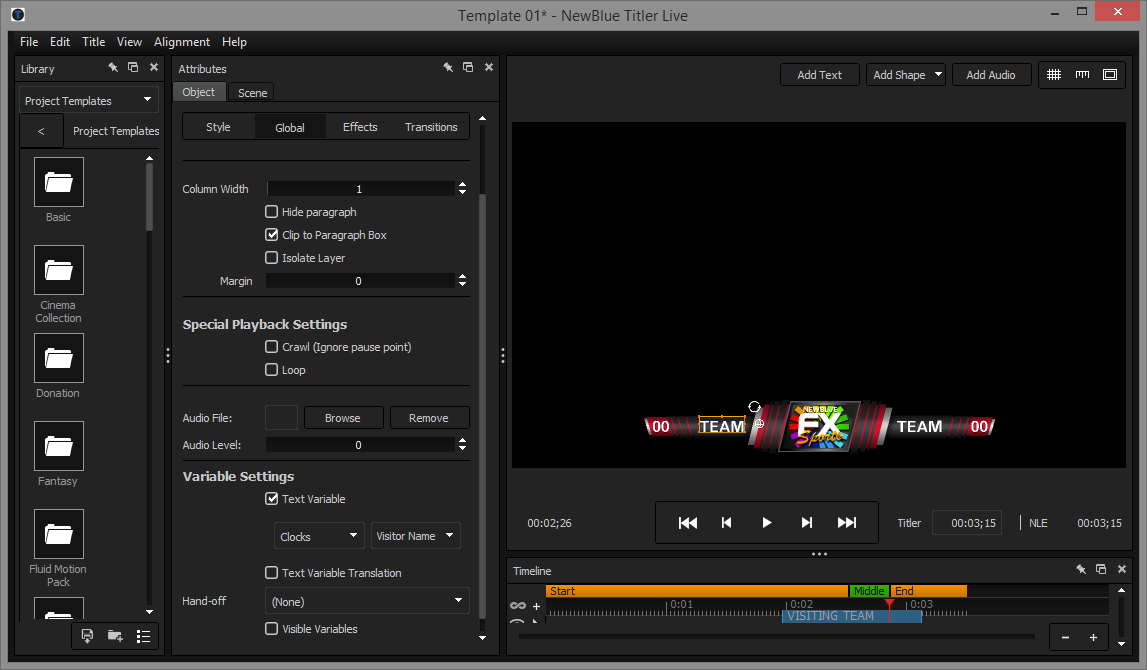Switch Library to list view icon
The width and height of the screenshot is (1147, 670).
(143, 636)
